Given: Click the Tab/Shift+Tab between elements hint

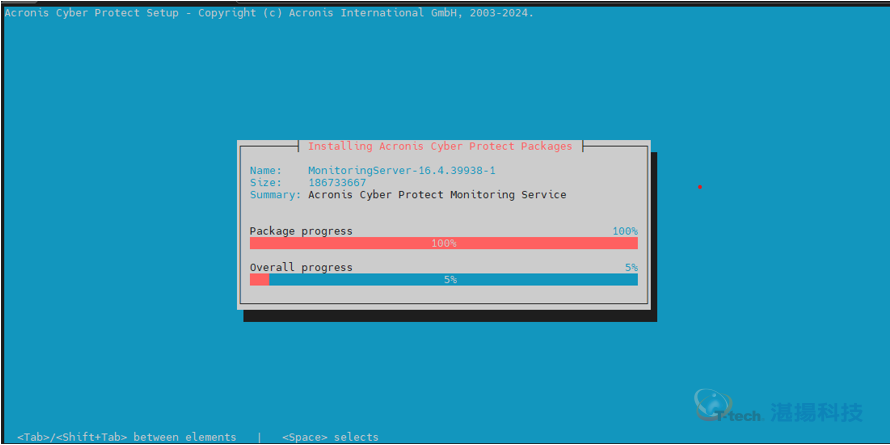Looking at the screenshot, I should pyautogui.click(x=127, y=437).
